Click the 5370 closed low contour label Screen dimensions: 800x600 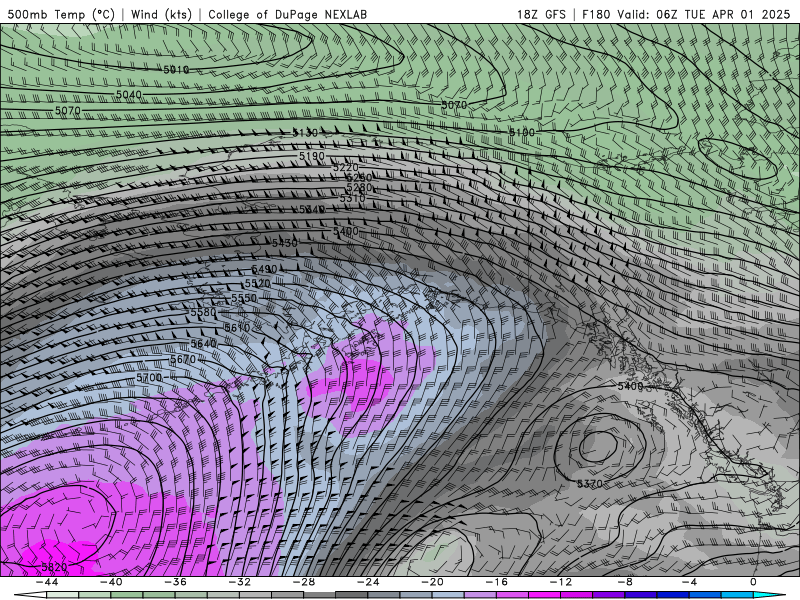click(x=590, y=483)
